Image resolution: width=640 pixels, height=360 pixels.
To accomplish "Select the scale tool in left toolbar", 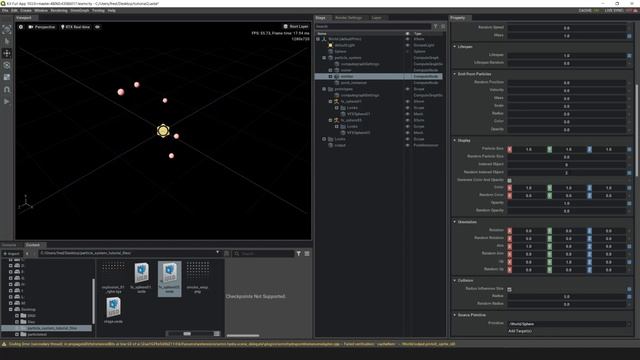I will (x=7, y=77).
